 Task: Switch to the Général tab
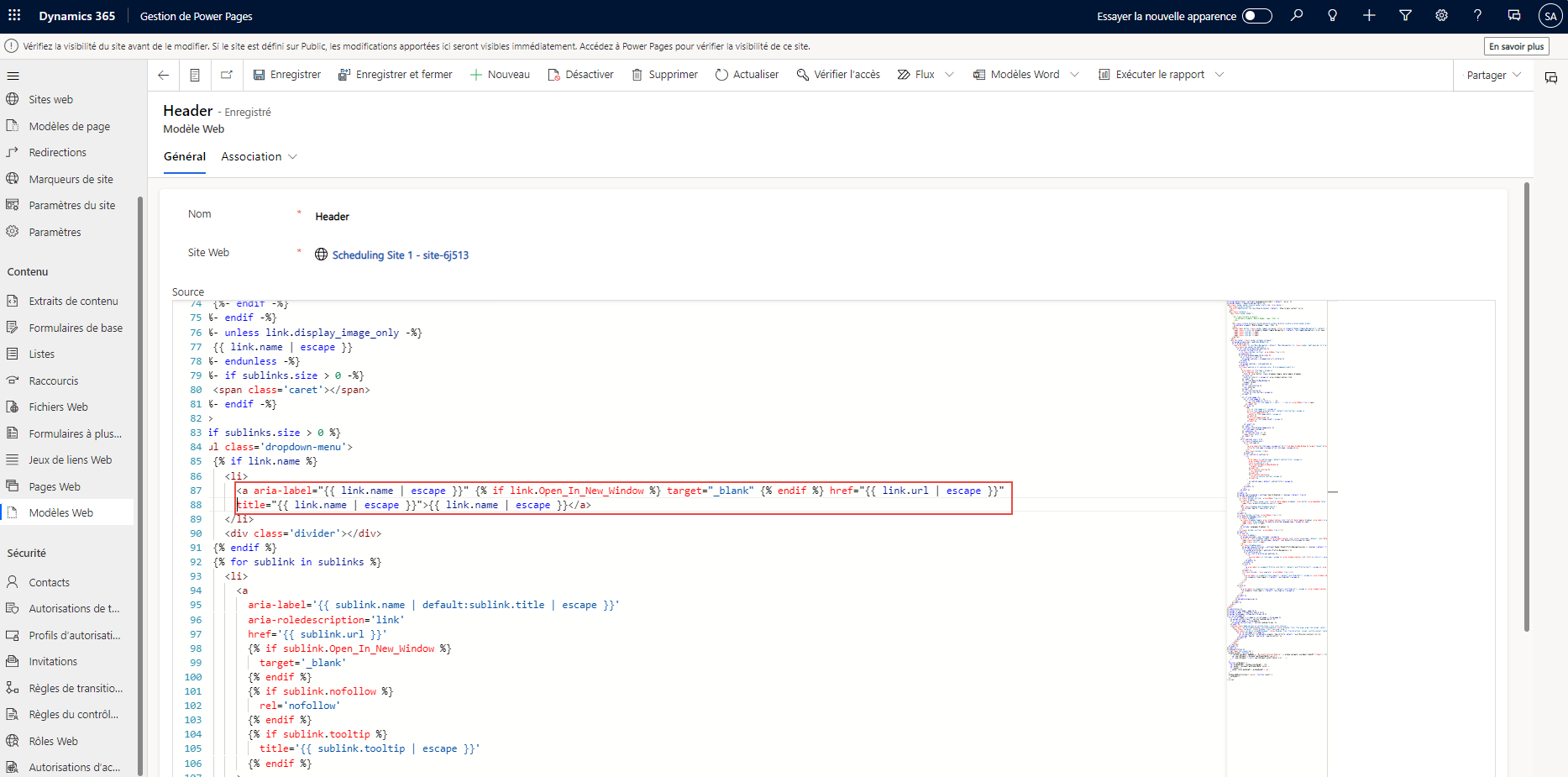click(185, 156)
